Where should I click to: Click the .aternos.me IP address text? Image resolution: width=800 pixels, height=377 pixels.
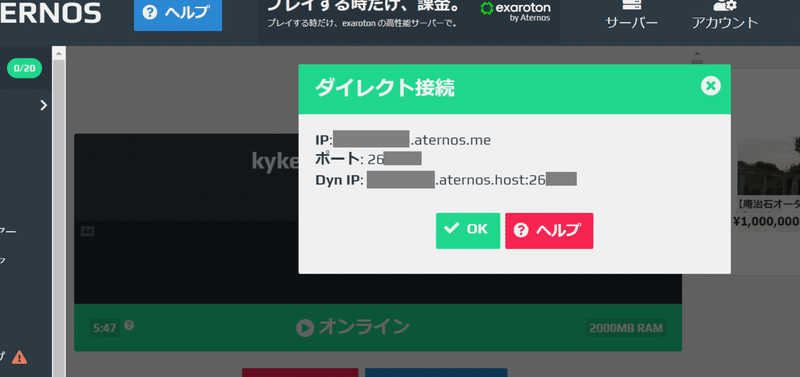(x=451, y=140)
